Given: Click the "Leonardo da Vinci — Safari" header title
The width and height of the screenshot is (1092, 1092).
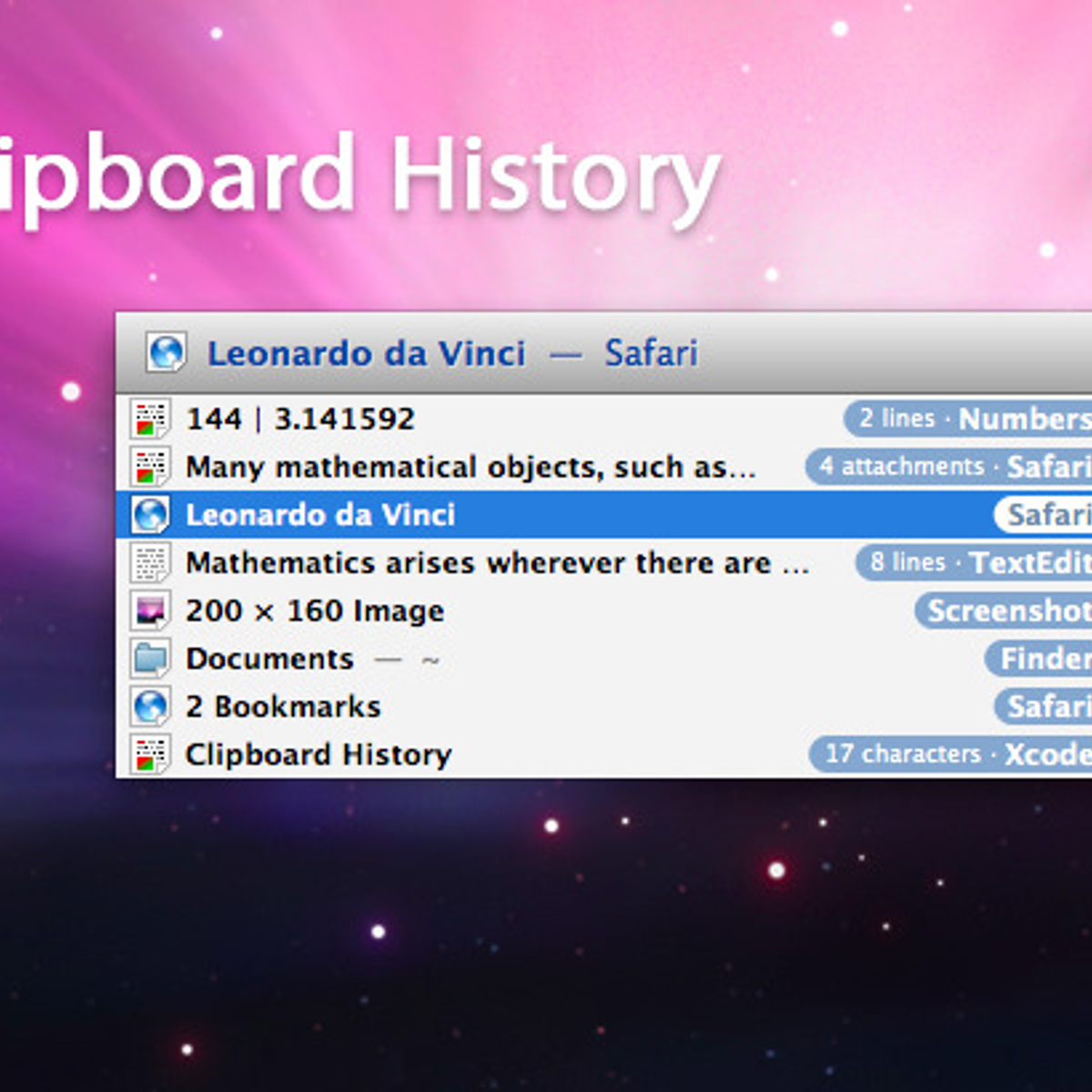Looking at the screenshot, I should click(452, 353).
